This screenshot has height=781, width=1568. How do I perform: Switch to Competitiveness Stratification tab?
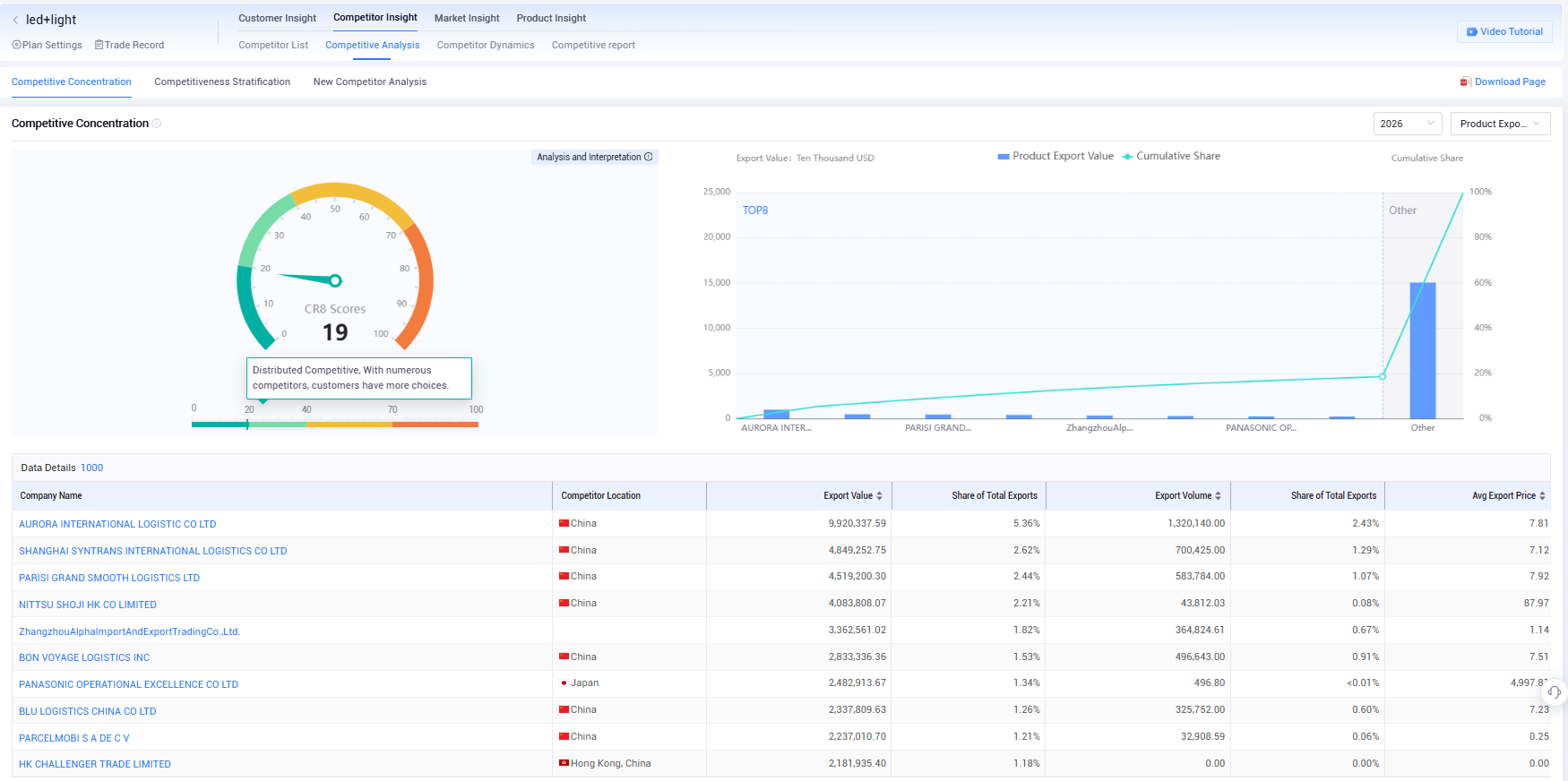tap(222, 82)
